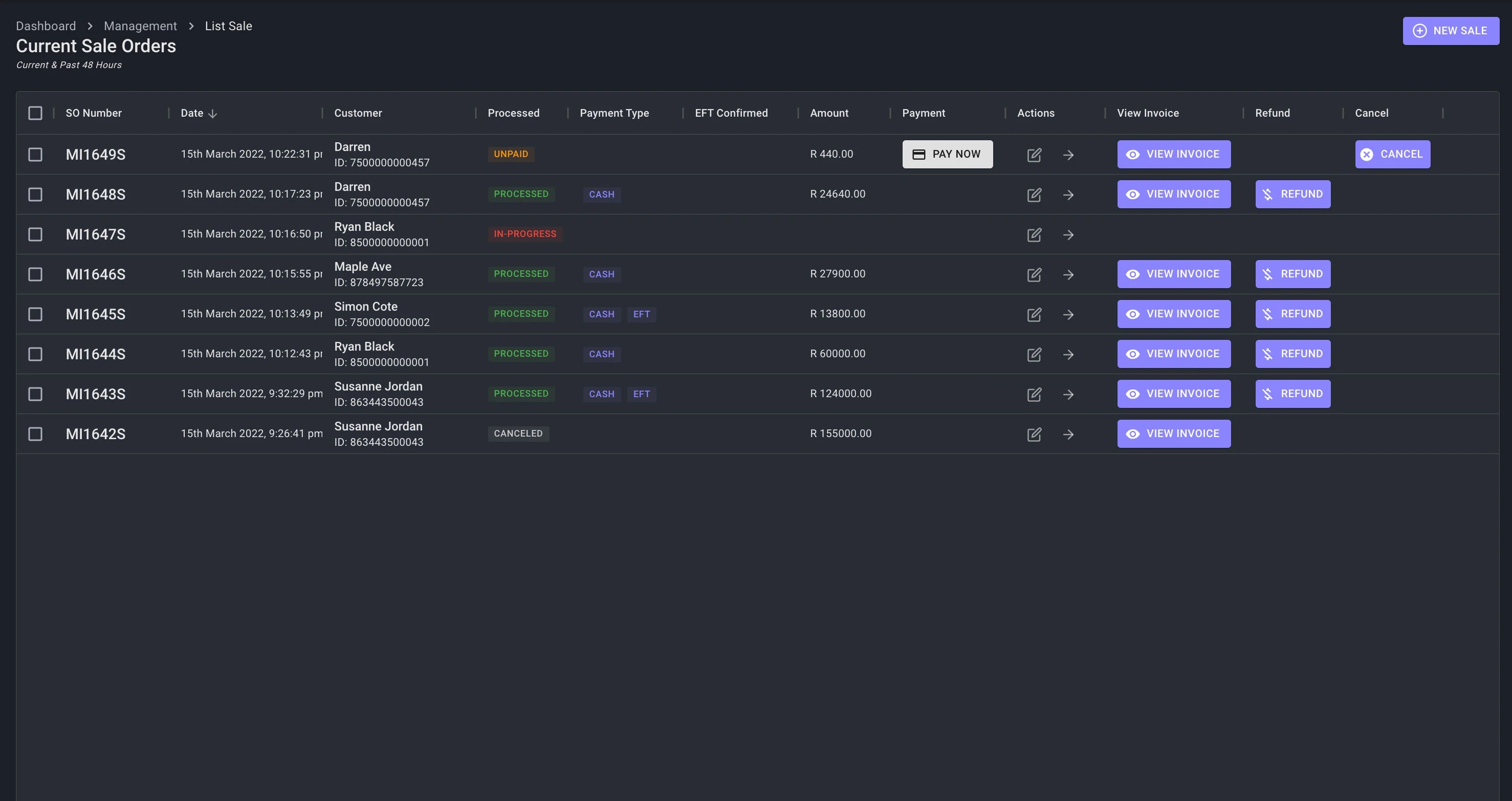1512x801 pixels.
Task: Open Management breadcrumb link
Action: [x=140, y=27]
